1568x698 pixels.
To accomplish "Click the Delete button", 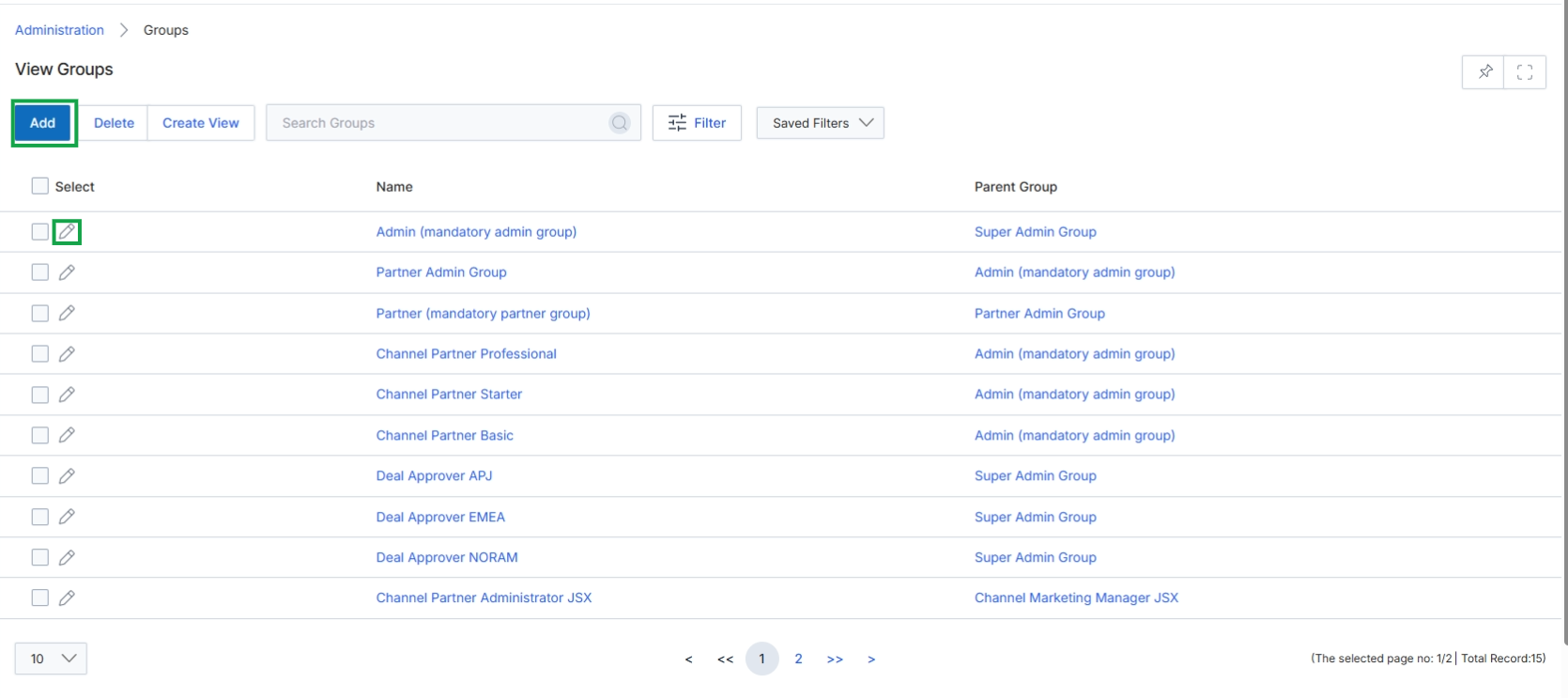I will tap(114, 123).
